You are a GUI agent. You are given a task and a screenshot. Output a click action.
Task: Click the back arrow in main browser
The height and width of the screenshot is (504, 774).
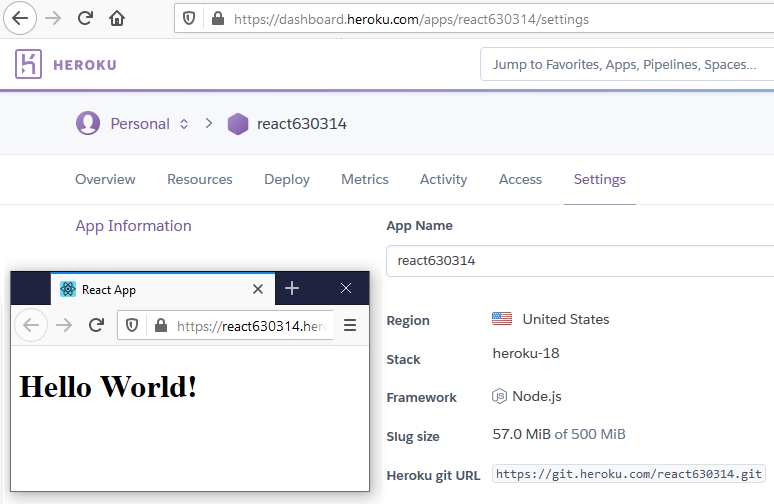click(x=21, y=18)
